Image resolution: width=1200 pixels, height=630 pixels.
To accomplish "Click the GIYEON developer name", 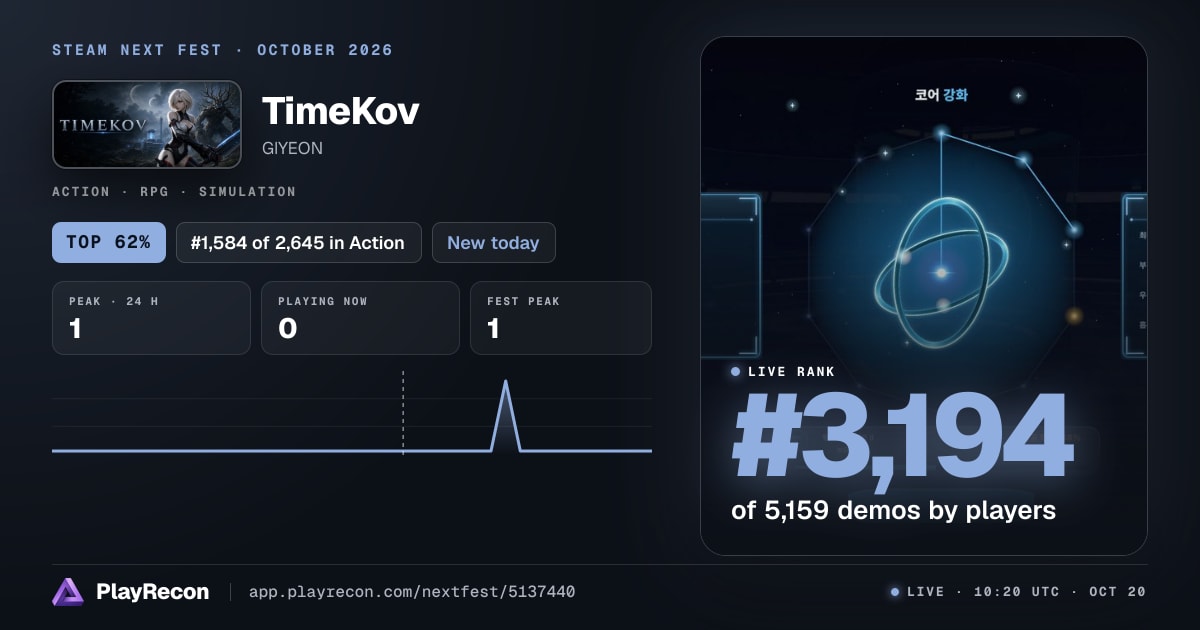I will 292,148.
